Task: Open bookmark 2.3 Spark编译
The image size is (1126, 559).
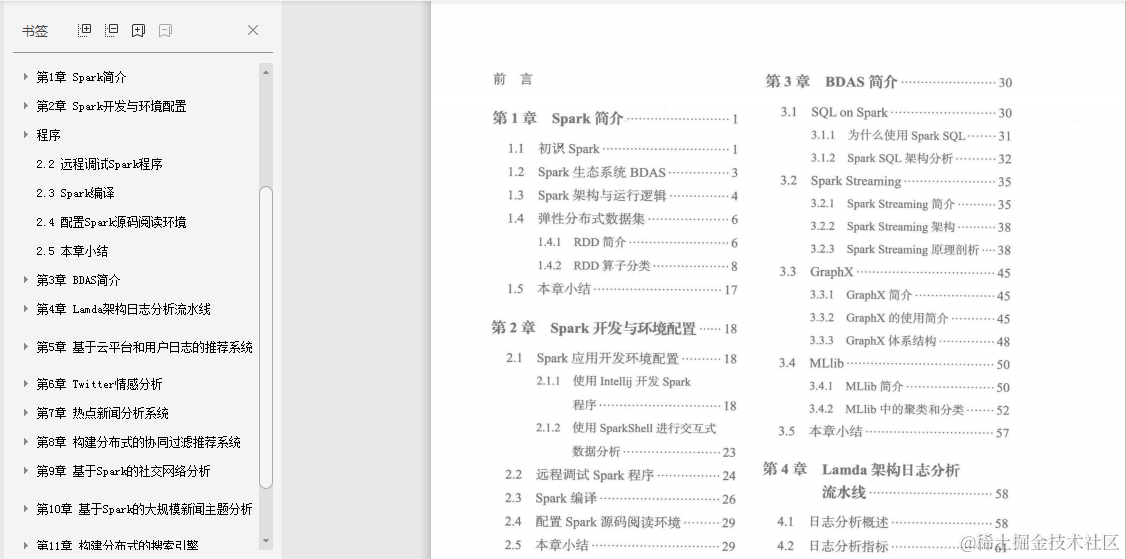Action: pyautogui.click(x=75, y=193)
